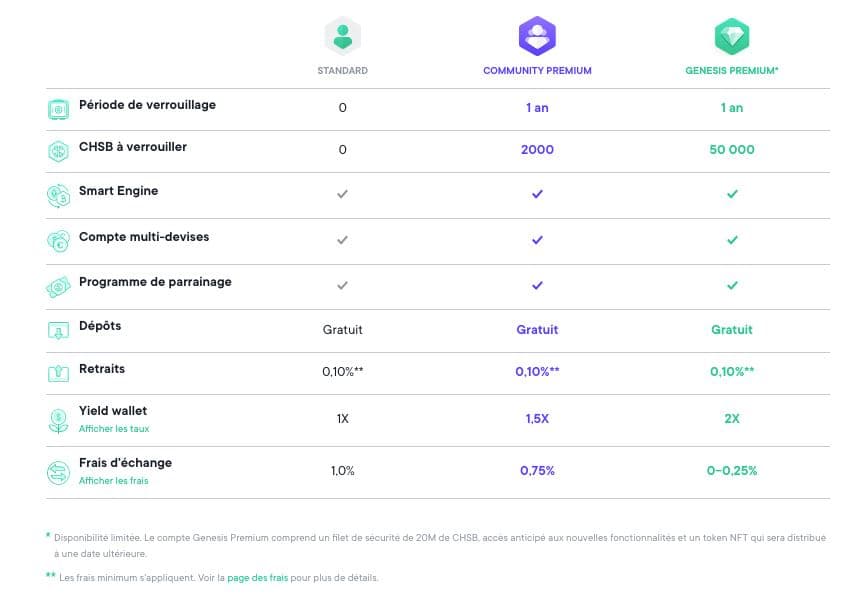Click the Dépôts row icon
The width and height of the screenshot is (868, 601).
[x=59, y=331]
